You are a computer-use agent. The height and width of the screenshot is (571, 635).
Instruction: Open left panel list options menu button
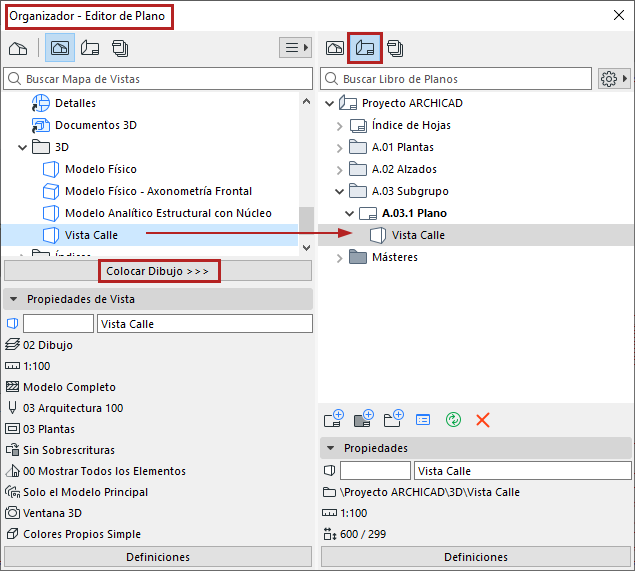295,48
